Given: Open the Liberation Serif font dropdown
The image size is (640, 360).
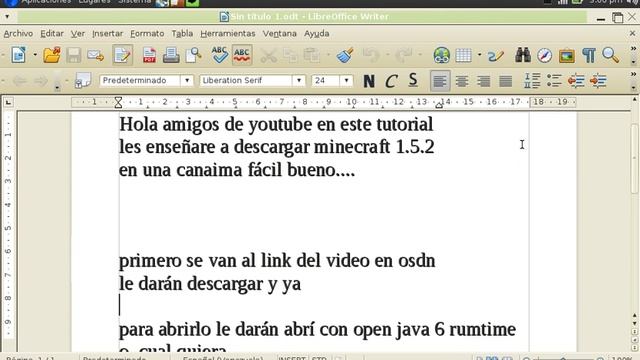Looking at the screenshot, I should tap(299, 80).
